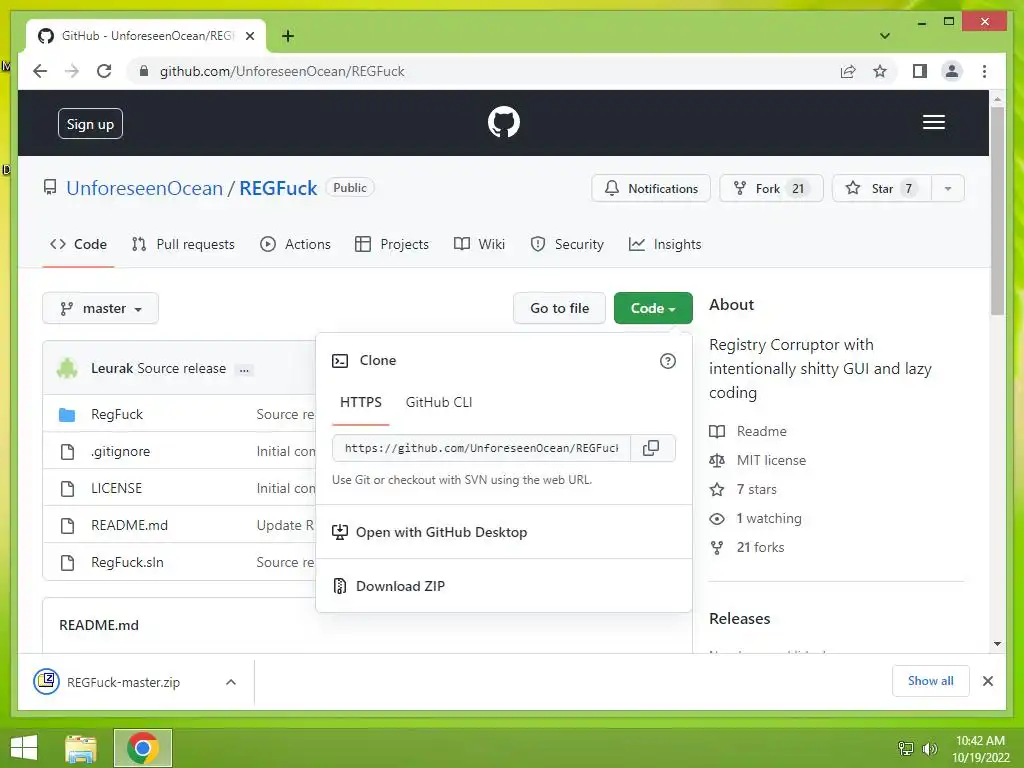The width and height of the screenshot is (1024, 768).
Task: Open README.md file link
Action: click(x=129, y=526)
